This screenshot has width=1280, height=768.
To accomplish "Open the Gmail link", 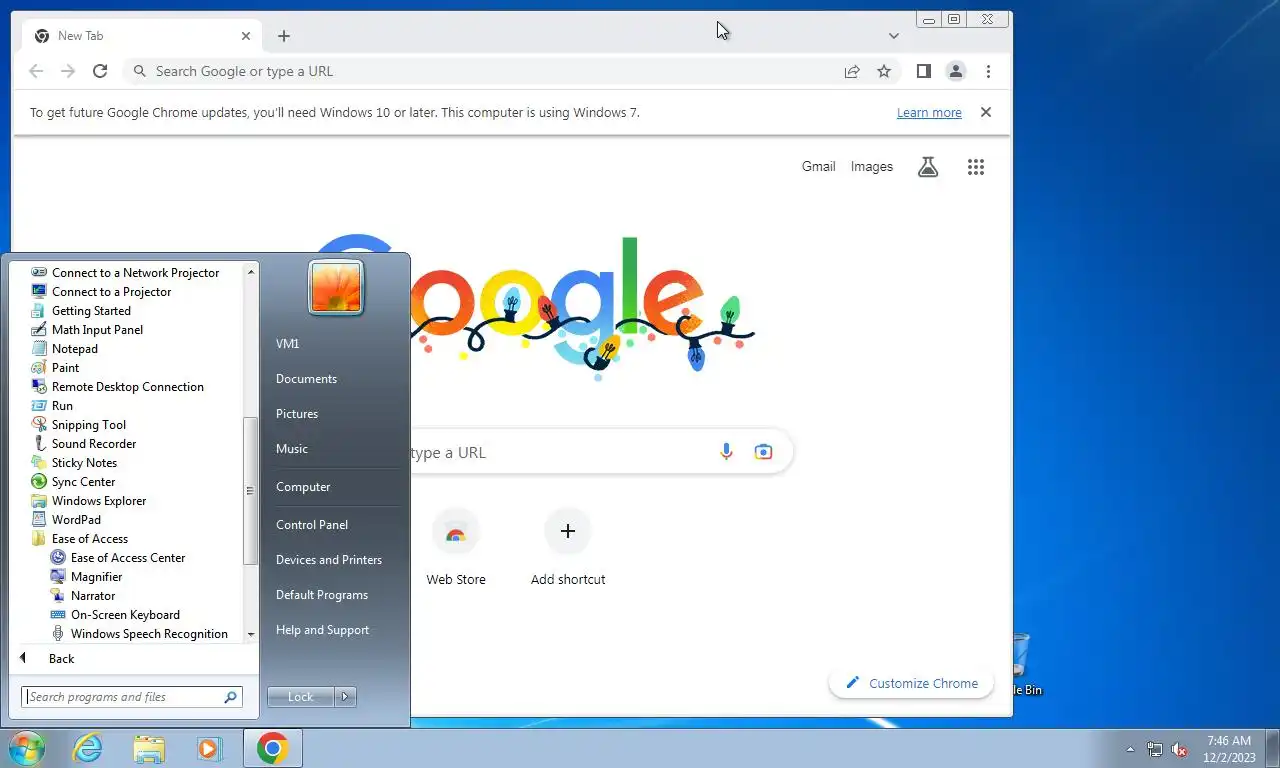I will coord(818,167).
